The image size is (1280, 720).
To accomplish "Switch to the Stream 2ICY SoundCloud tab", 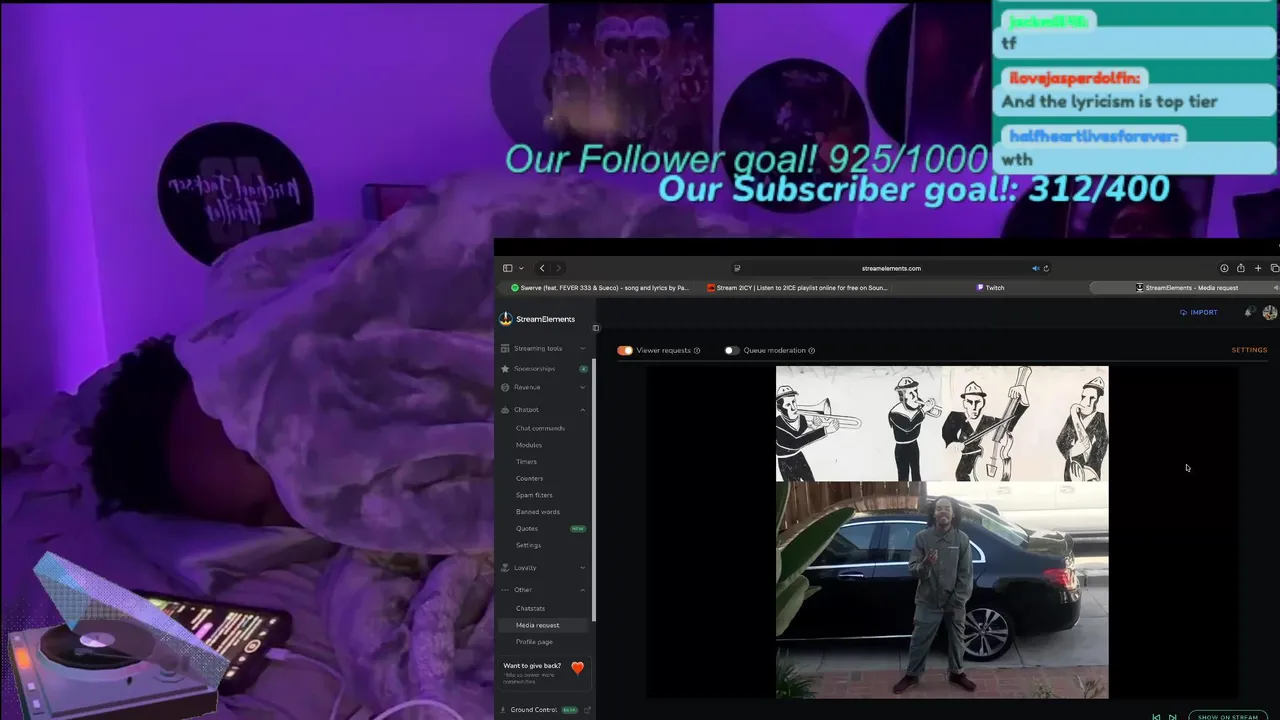I will coord(797,288).
